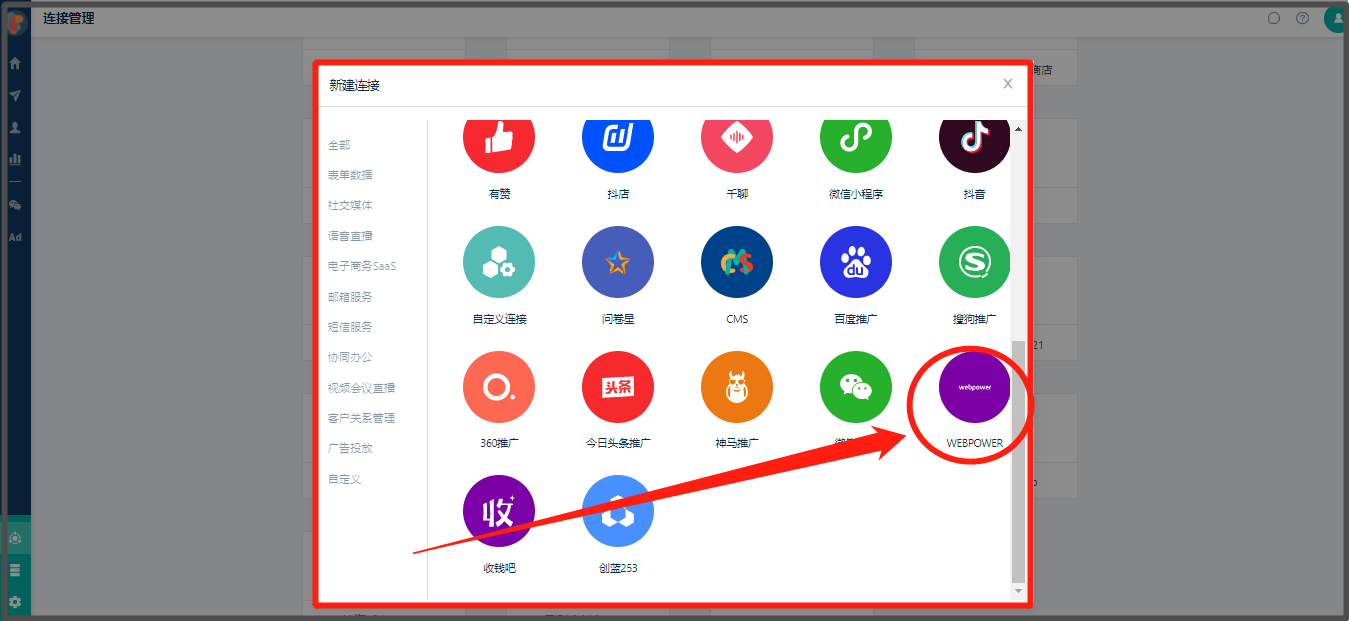Click the dialog scrollbar down arrow
This screenshot has width=1349, height=621.
1019,591
